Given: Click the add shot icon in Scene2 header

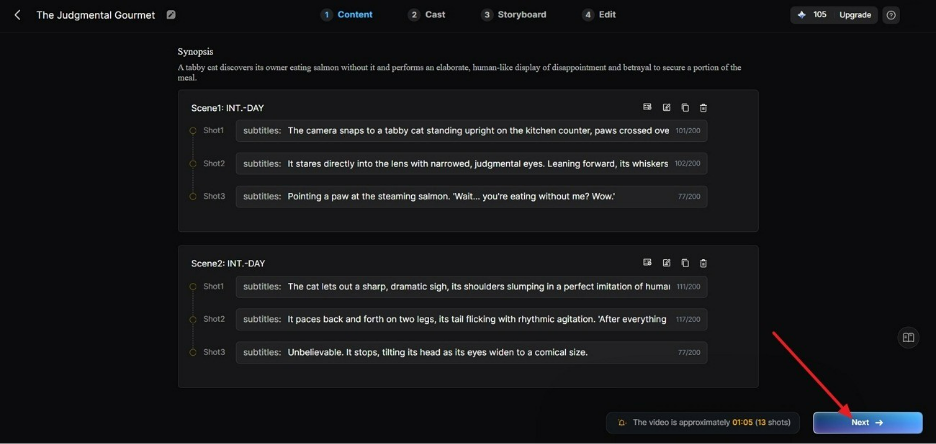Looking at the screenshot, I should point(647,263).
